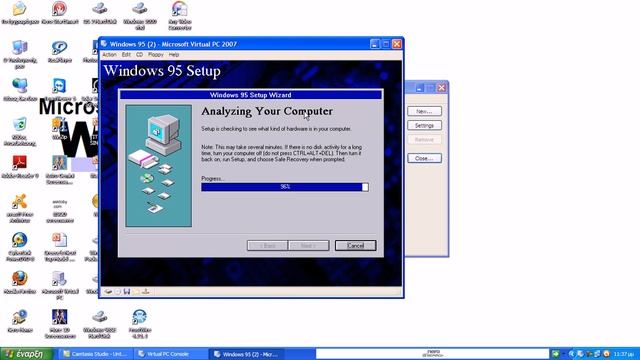Select the Recycle Bin desktop icon
This screenshot has height=360, width=640.
pos(20,131)
